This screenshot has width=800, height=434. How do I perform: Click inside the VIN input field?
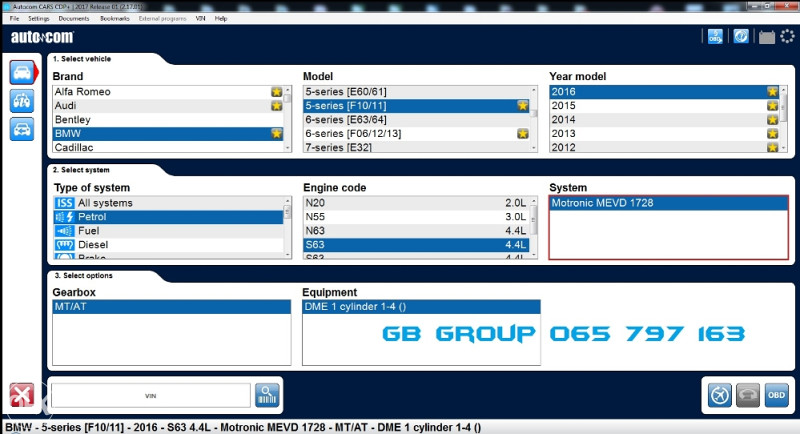click(x=151, y=396)
